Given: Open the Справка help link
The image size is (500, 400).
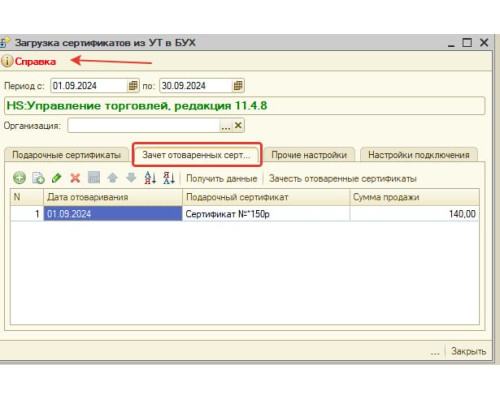Looking at the screenshot, I should pyautogui.click(x=35, y=62).
